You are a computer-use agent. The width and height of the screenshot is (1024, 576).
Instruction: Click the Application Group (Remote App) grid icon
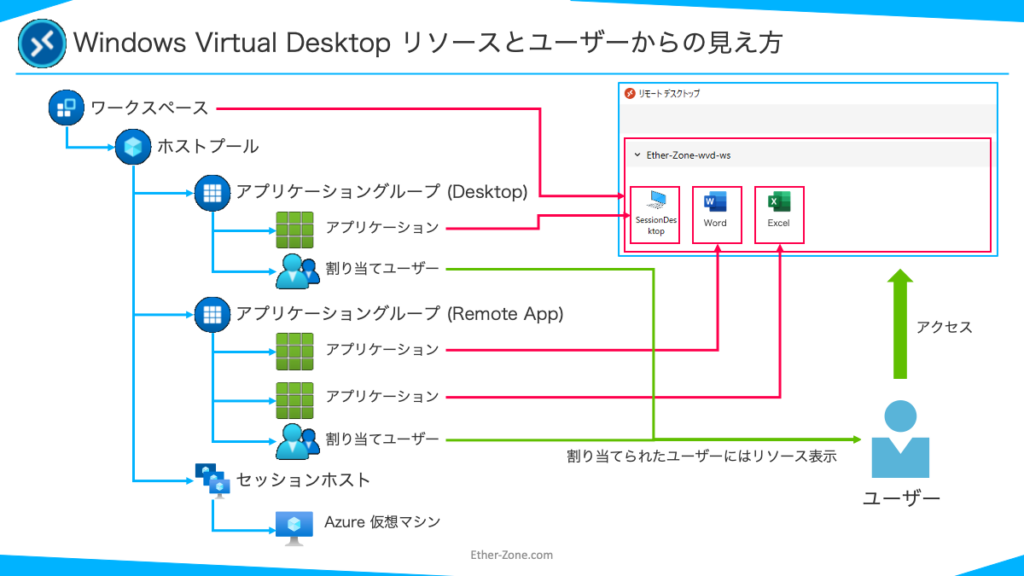click(x=212, y=315)
